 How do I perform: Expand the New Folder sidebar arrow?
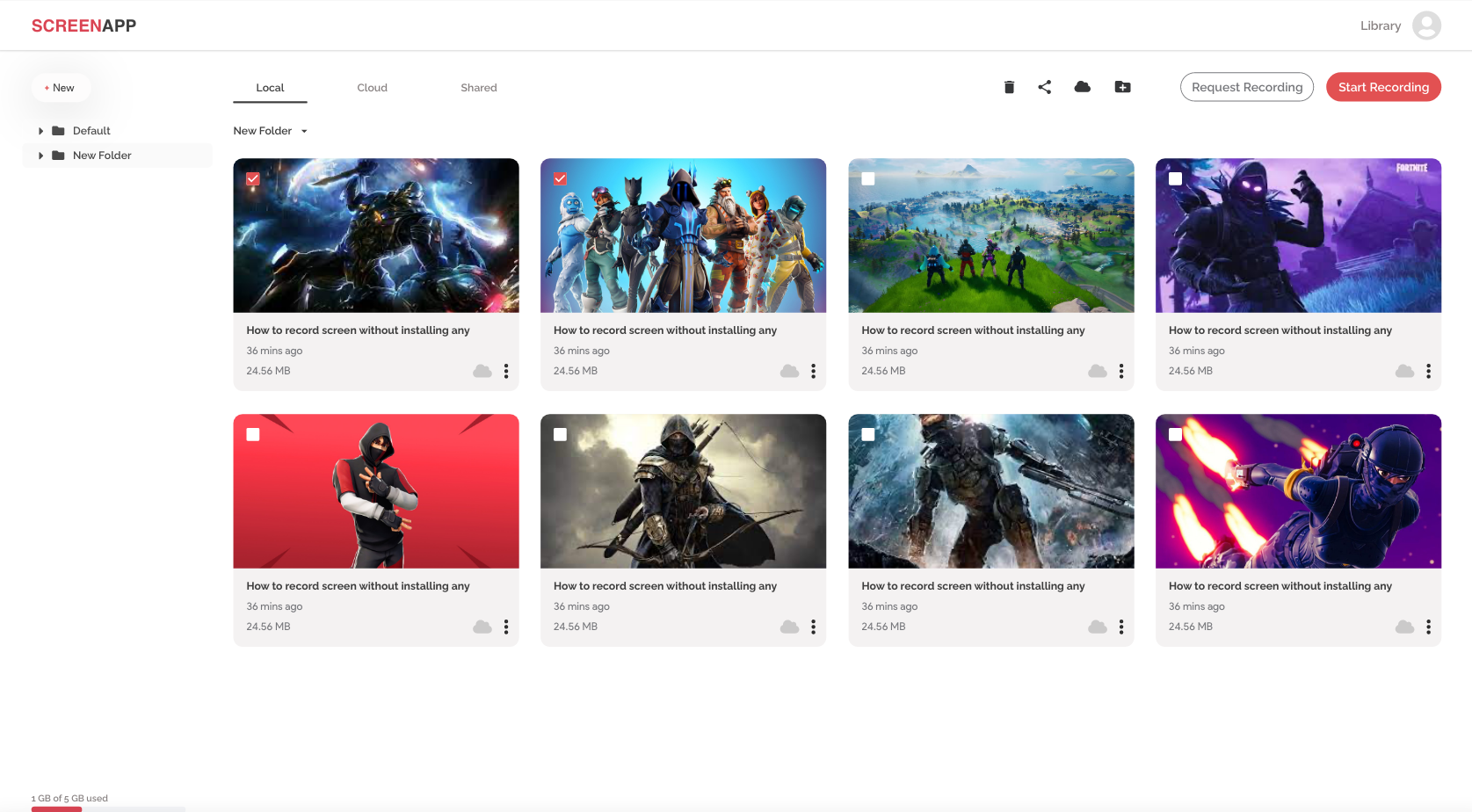pos(40,156)
